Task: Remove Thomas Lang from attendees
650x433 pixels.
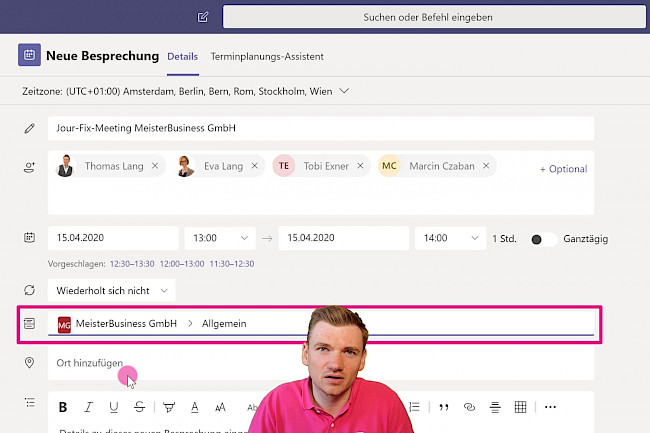Action: coord(154,166)
